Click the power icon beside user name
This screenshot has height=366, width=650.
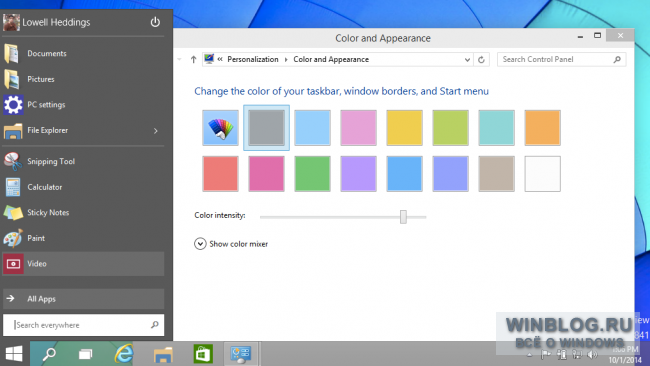coord(155,22)
